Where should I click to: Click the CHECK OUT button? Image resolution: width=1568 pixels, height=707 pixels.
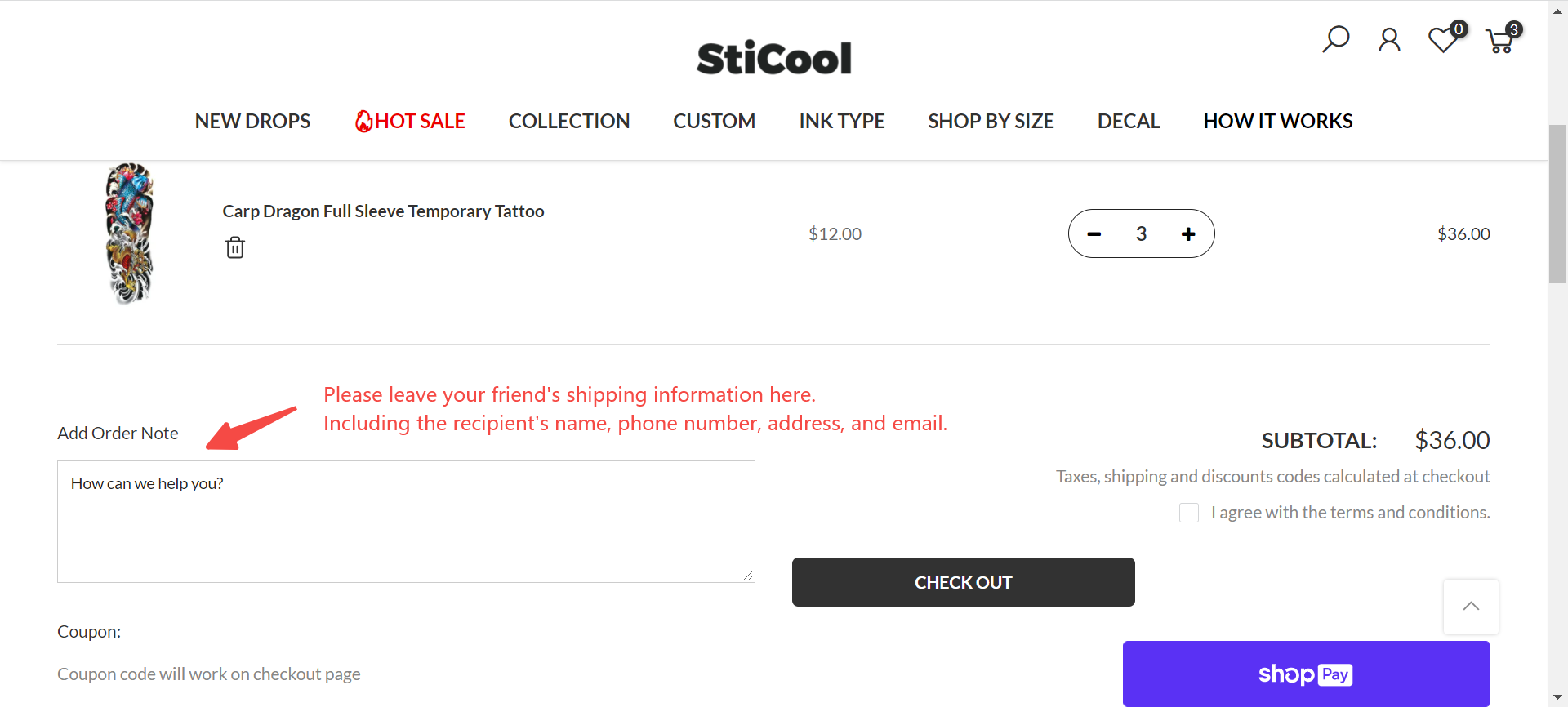point(964,582)
